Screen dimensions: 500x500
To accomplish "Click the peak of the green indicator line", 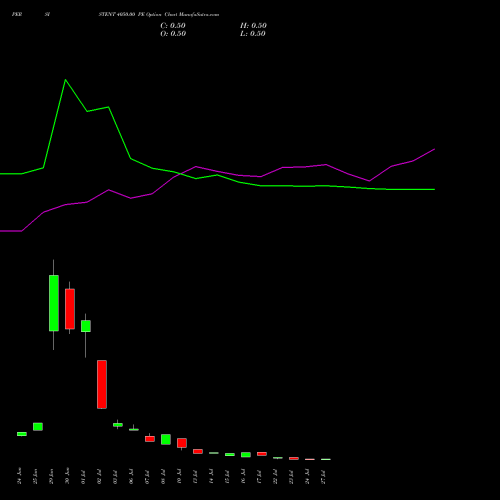I will [x=65, y=80].
